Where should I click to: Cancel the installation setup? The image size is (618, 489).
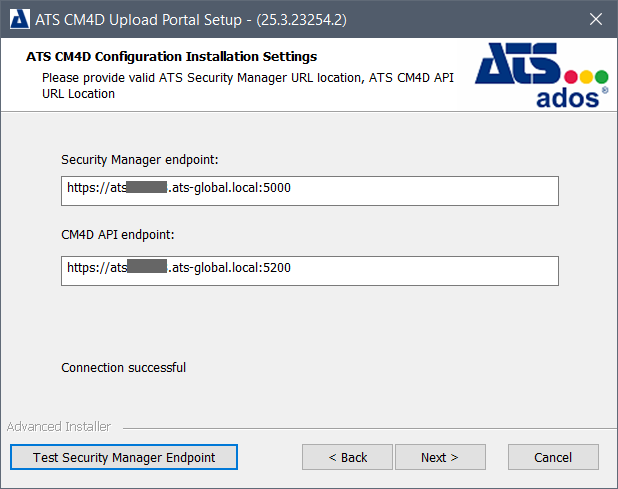click(x=552, y=457)
